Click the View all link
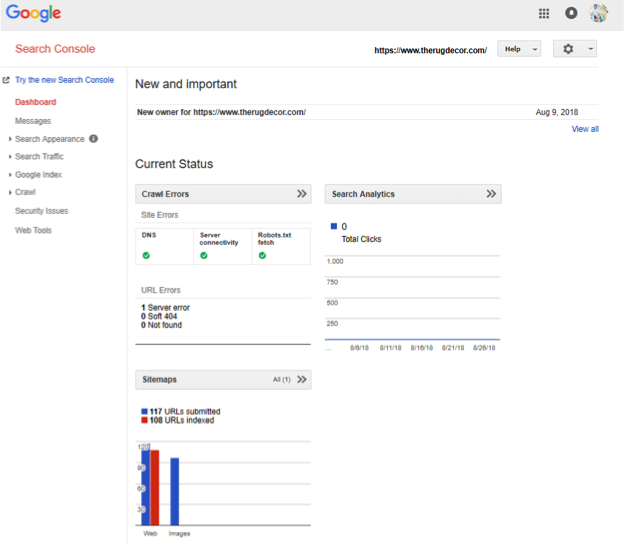Viewport: 624px width, 546px height. point(585,129)
